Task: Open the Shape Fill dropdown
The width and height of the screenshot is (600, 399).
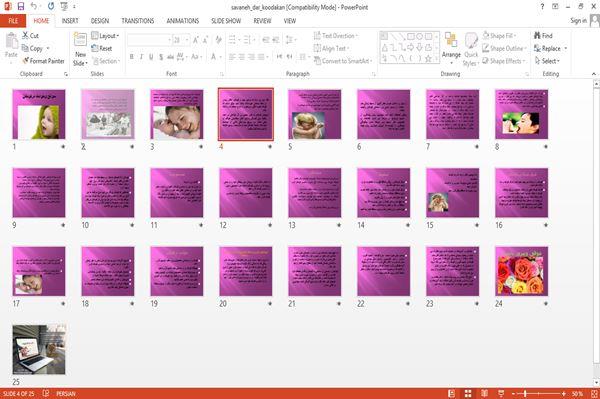Action: point(499,36)
